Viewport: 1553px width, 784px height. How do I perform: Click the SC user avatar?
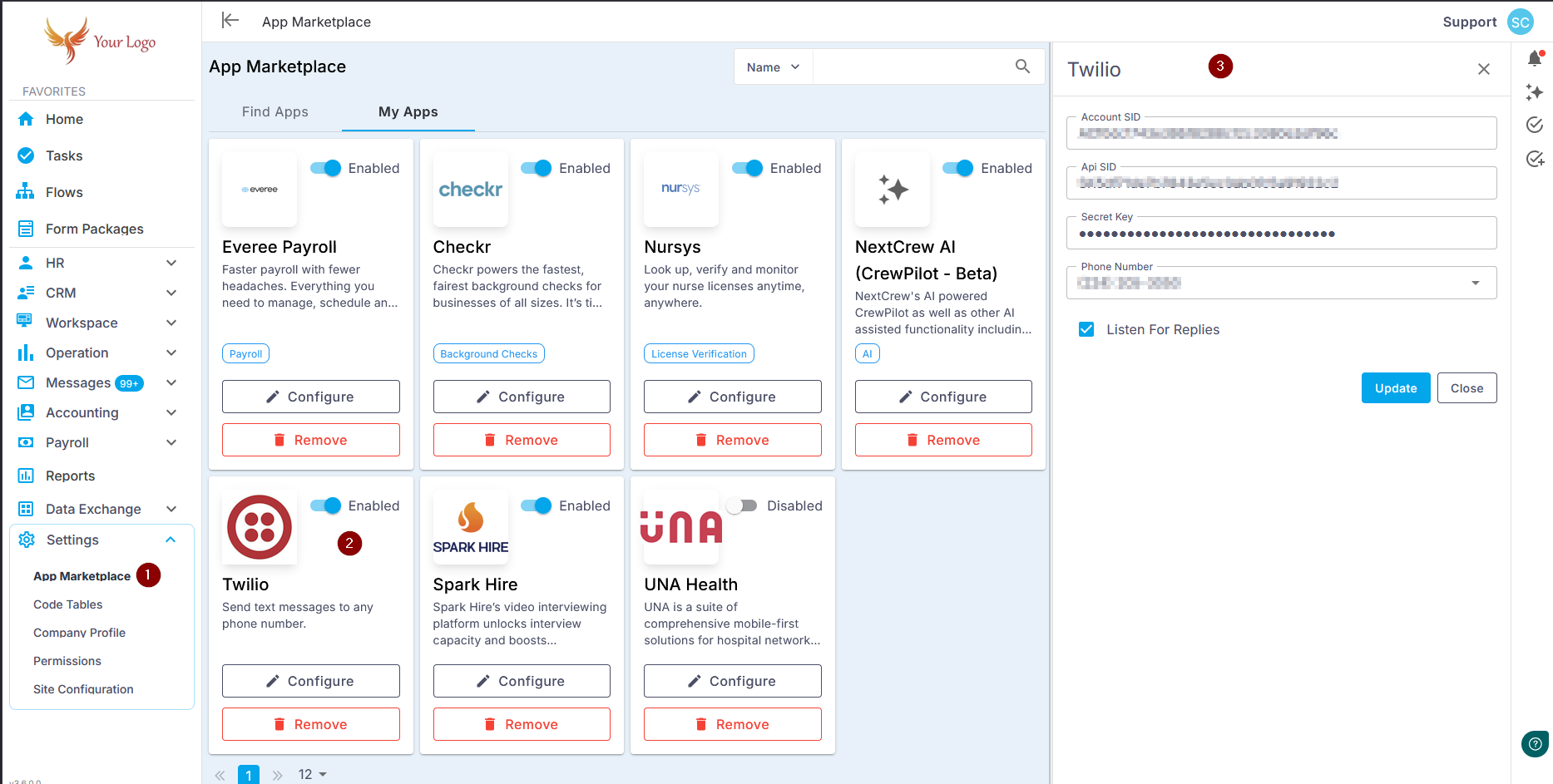pos(1521,22)
